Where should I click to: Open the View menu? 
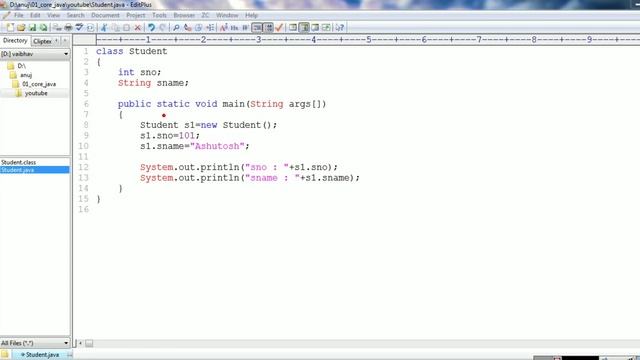pos(53,15)
